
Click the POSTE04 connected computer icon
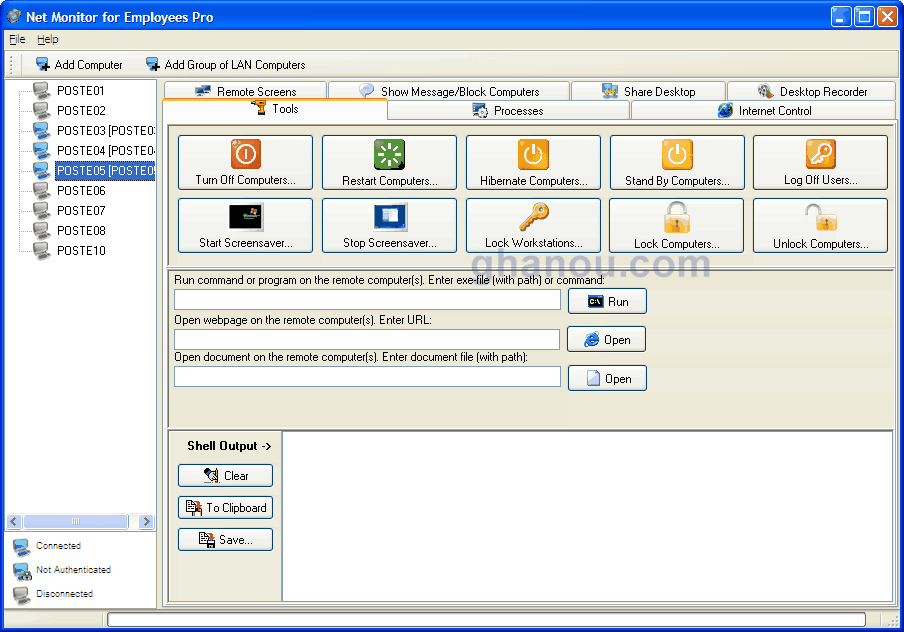[x=42, y=151]
